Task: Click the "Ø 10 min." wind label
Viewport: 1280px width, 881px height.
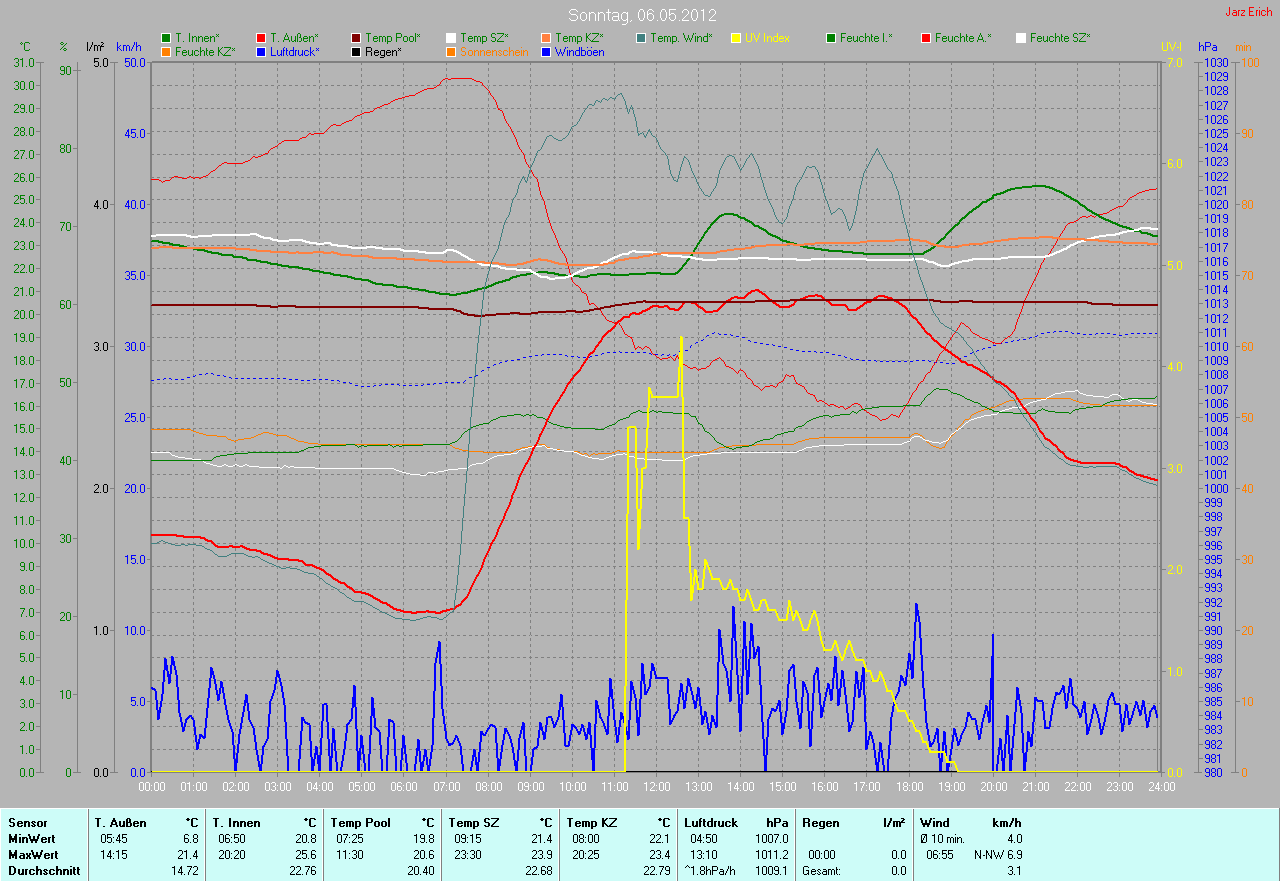Action: point(942,839)
